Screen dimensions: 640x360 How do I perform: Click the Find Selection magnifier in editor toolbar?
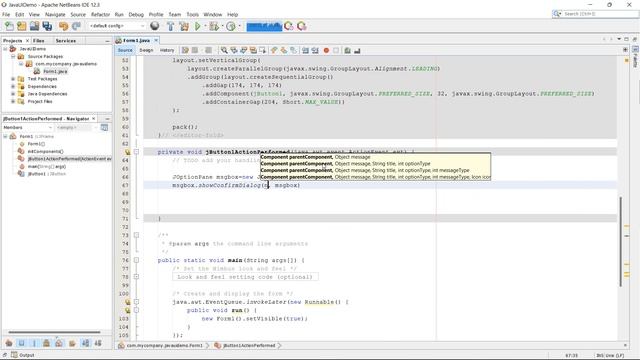click(x=224, y=50)
